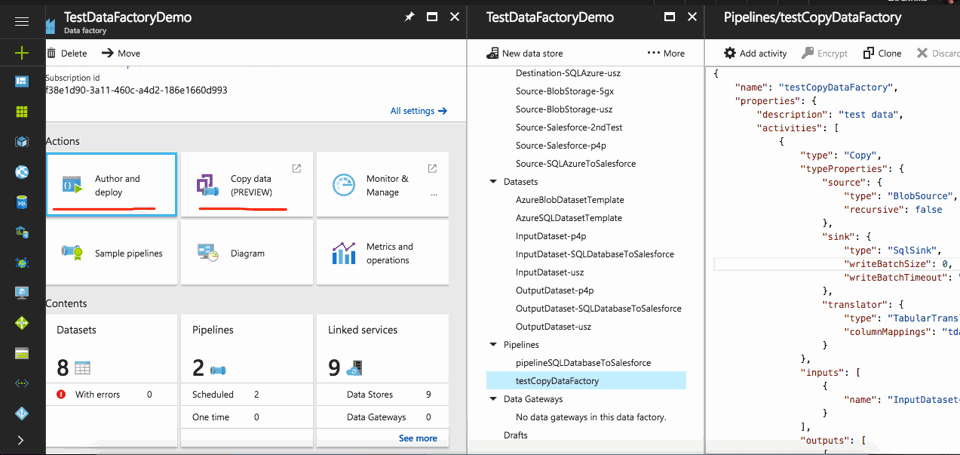Click the green plus New resource icon

[22, 53]
